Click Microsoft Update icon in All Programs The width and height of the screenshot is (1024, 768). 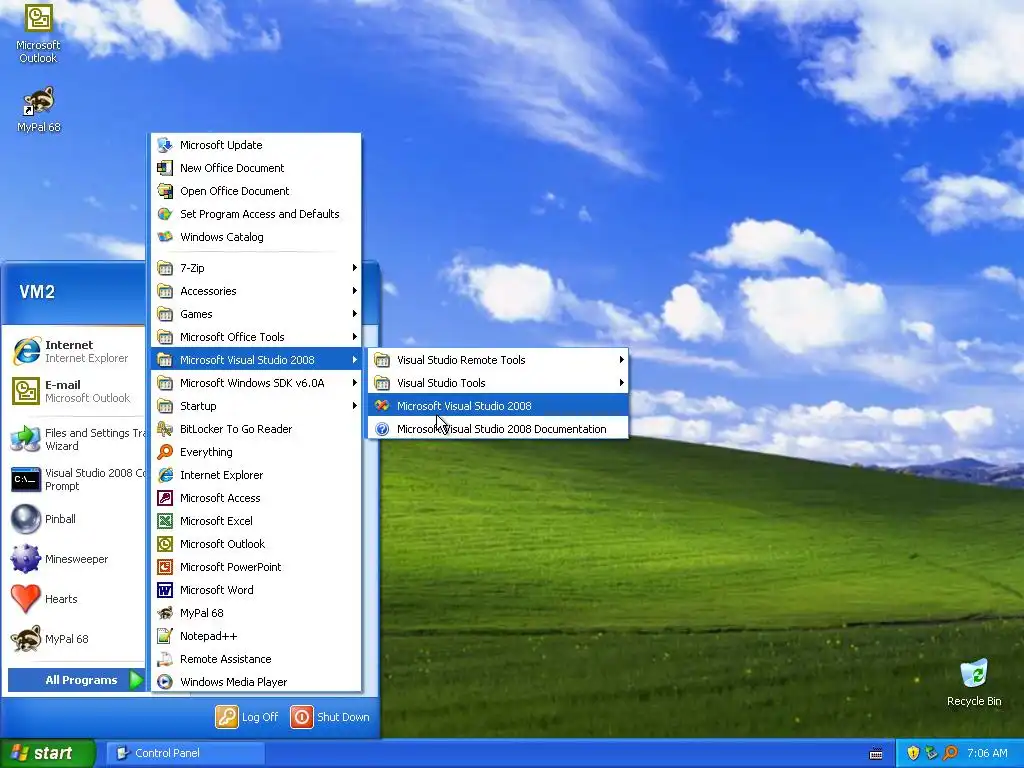coord(165,145)
